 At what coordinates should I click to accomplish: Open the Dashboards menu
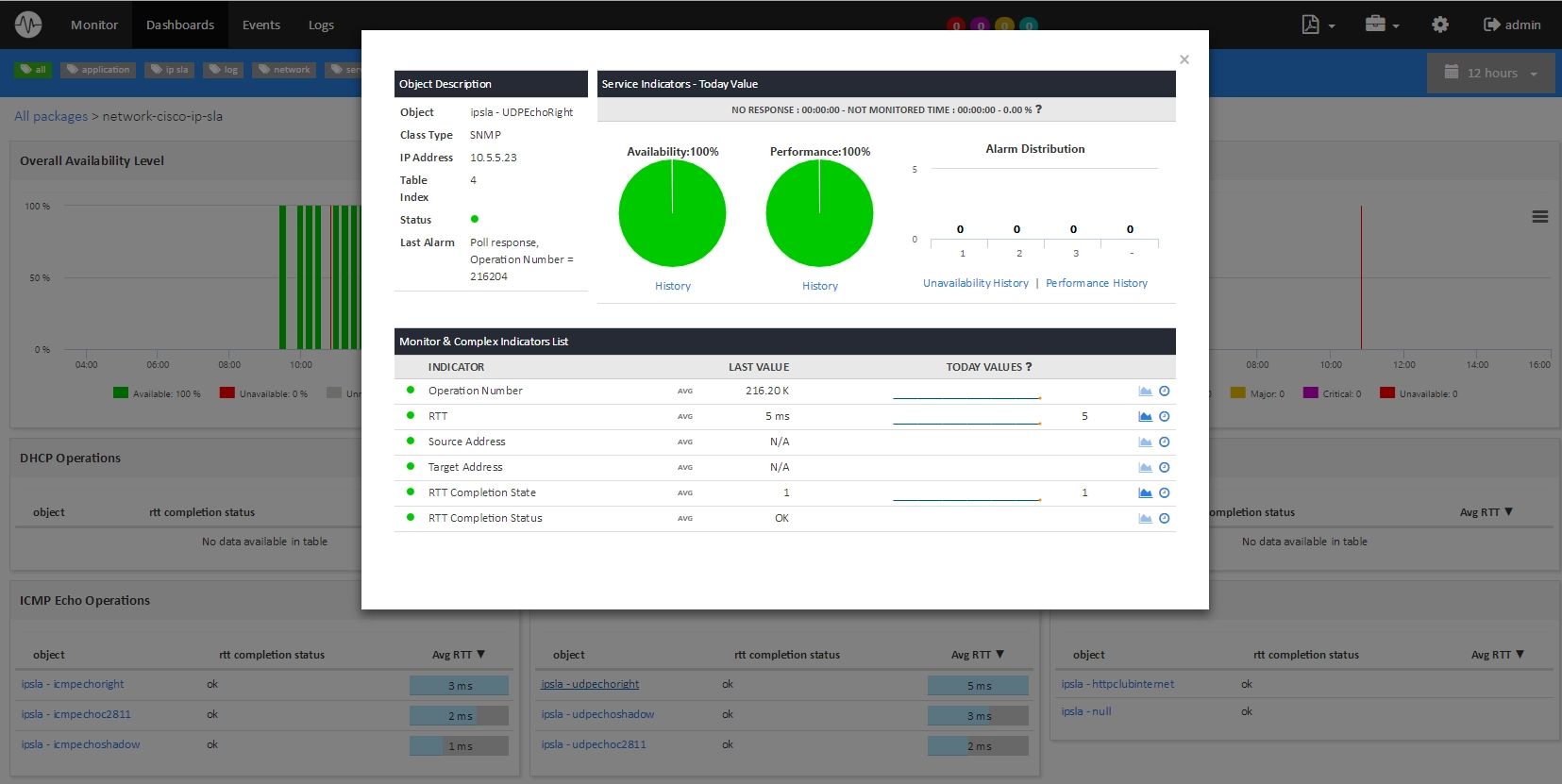coord(180,25)
